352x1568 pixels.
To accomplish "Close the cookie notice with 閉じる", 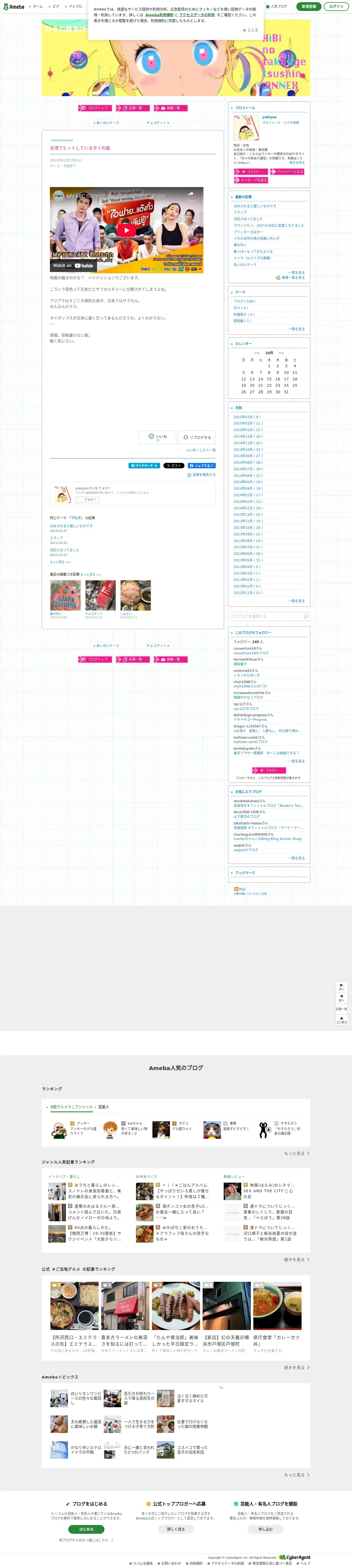I will pyautogui.click(x=250, y=30).
